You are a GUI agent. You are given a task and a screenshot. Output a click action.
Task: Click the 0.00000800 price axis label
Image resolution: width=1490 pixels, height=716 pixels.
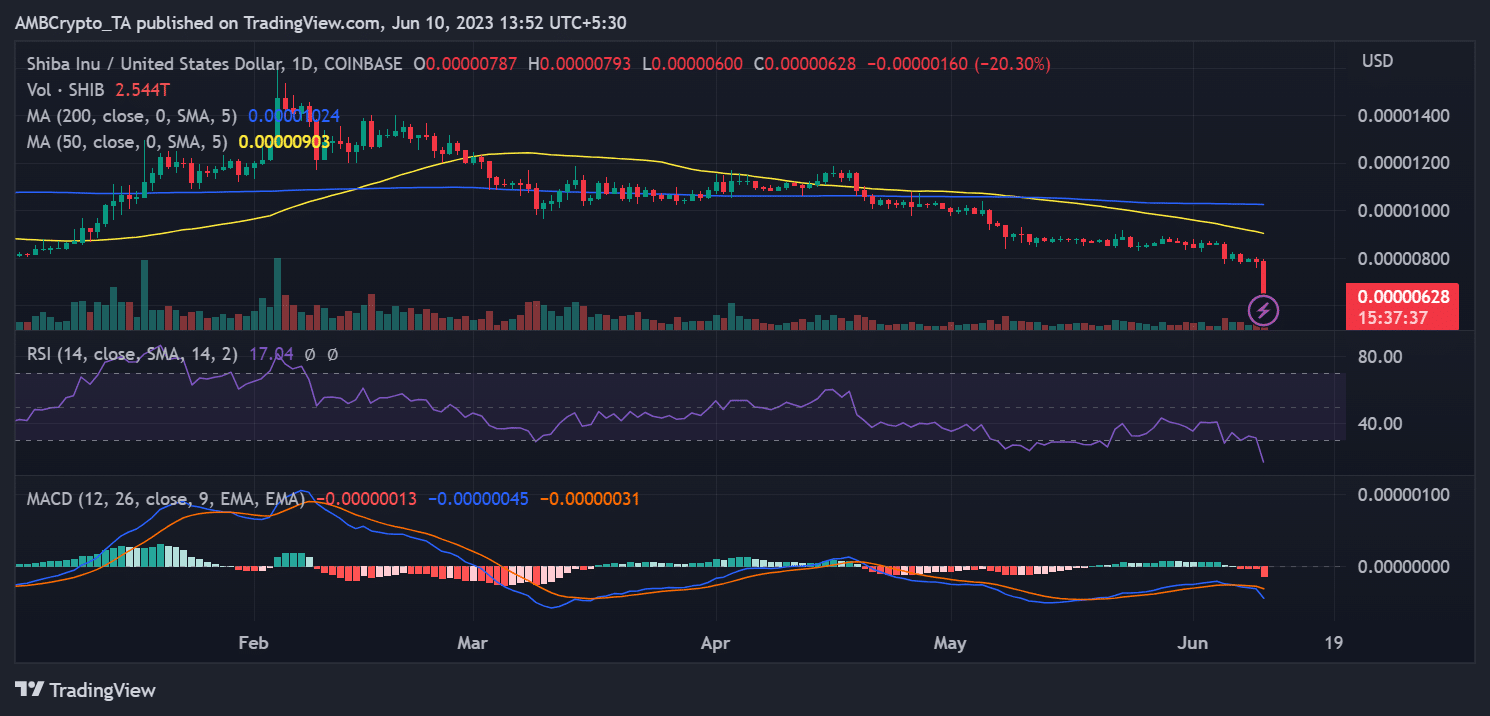[1403, 259]
